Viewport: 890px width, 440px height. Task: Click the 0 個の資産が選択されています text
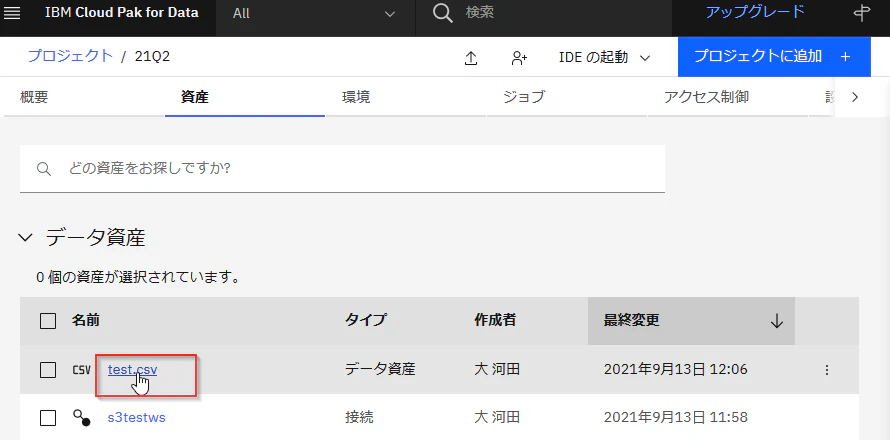137,278
